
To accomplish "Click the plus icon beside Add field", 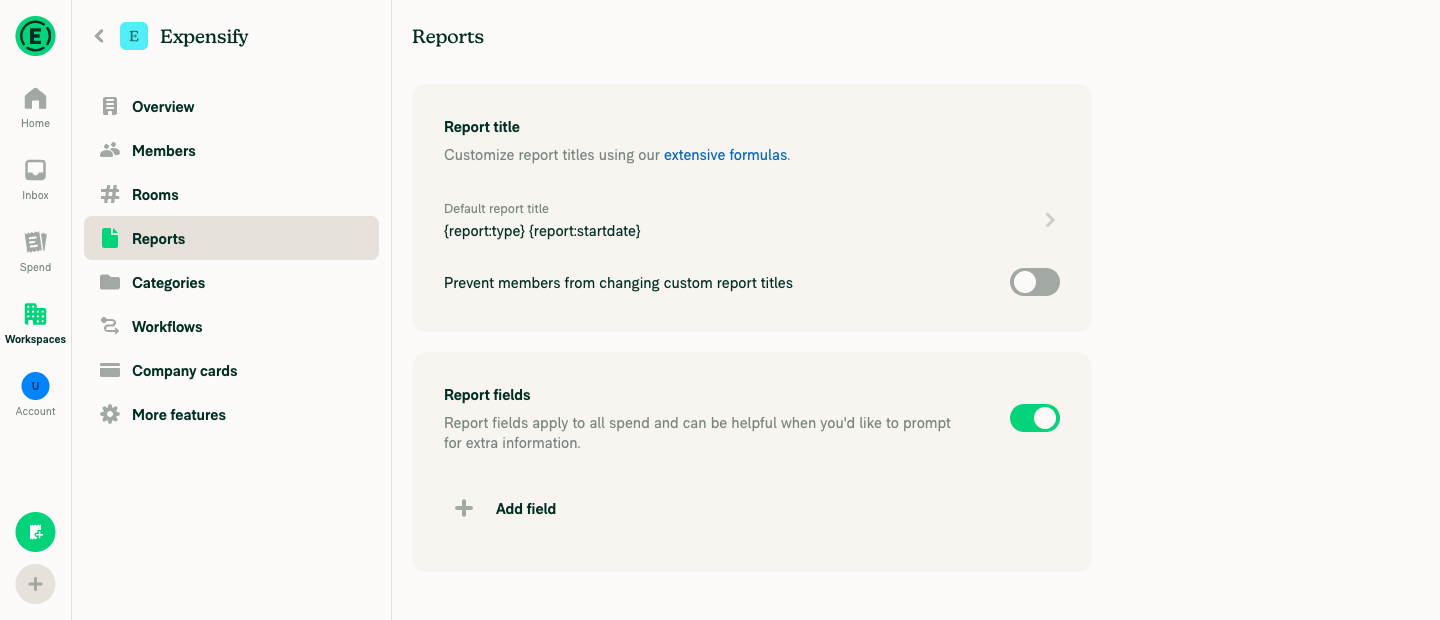I will click(x=464, y=508).
